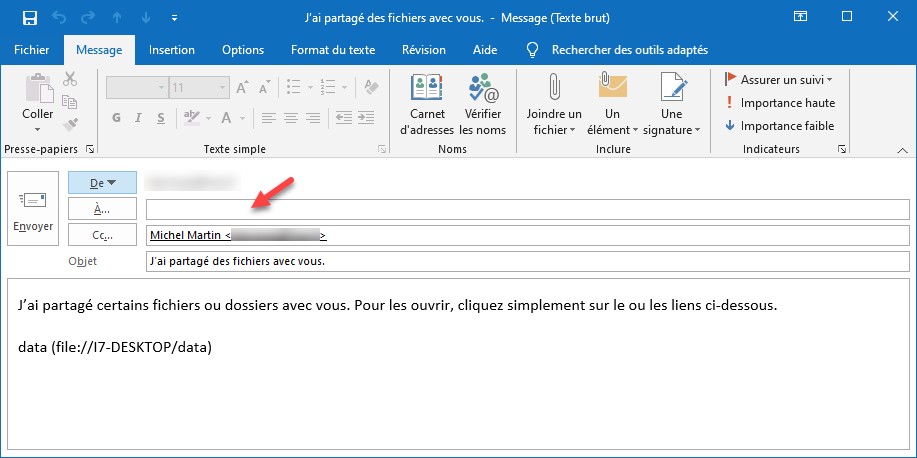Click the decrease font size icon
Image resolution: width=917 pixels, height=458 pixels.
[264, 88]
